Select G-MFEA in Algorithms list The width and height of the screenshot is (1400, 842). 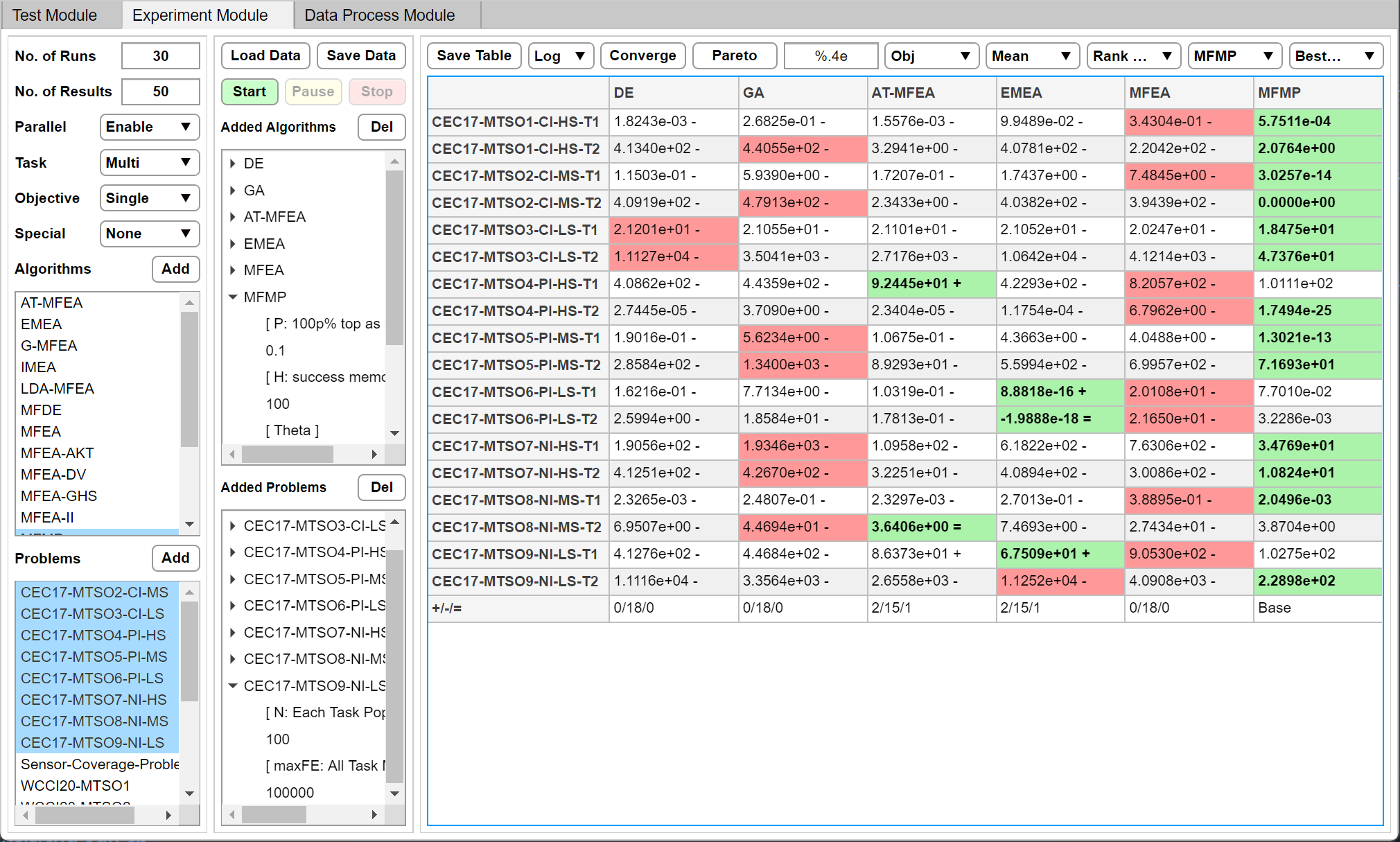tap(49, 346)
